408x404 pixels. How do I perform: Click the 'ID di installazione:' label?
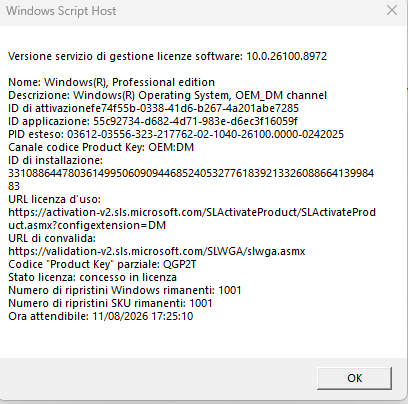coord(55,160)
